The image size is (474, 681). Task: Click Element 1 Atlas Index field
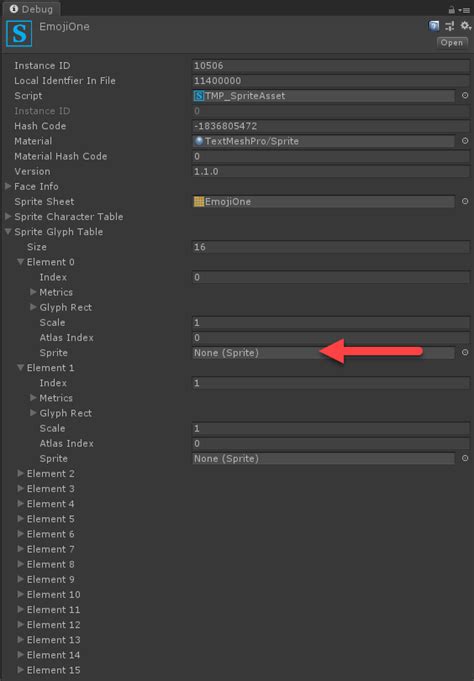pos(331,443)
